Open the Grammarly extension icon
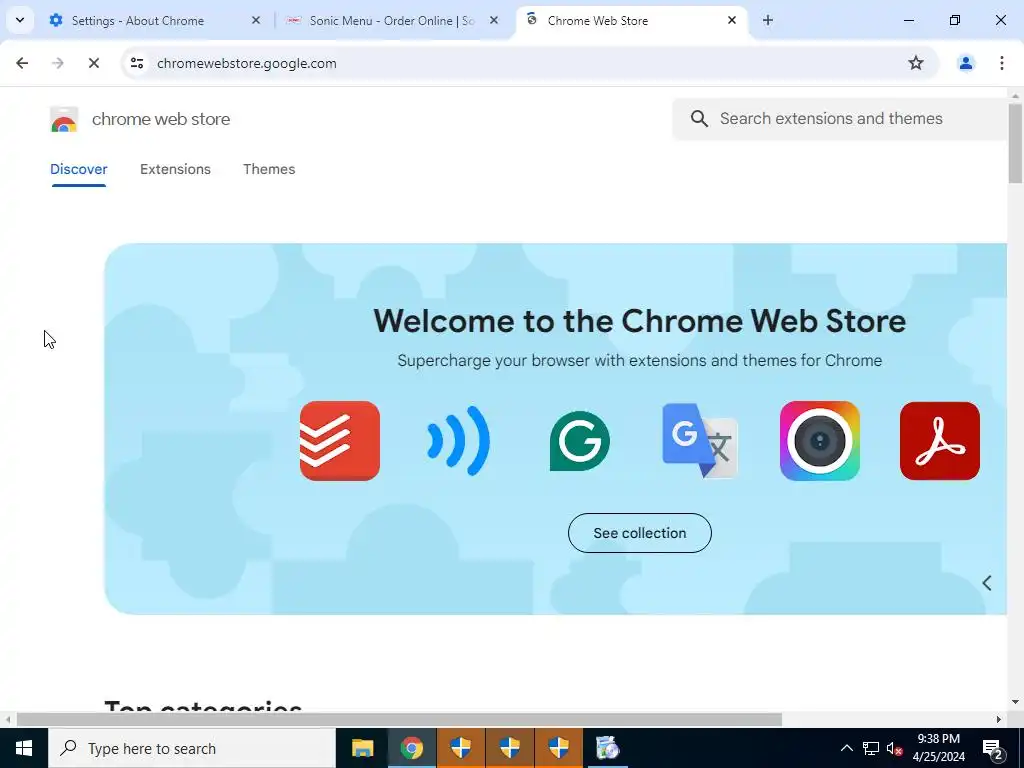The height and width of the screenshot is (768, 1024). (x=579, y=441)
